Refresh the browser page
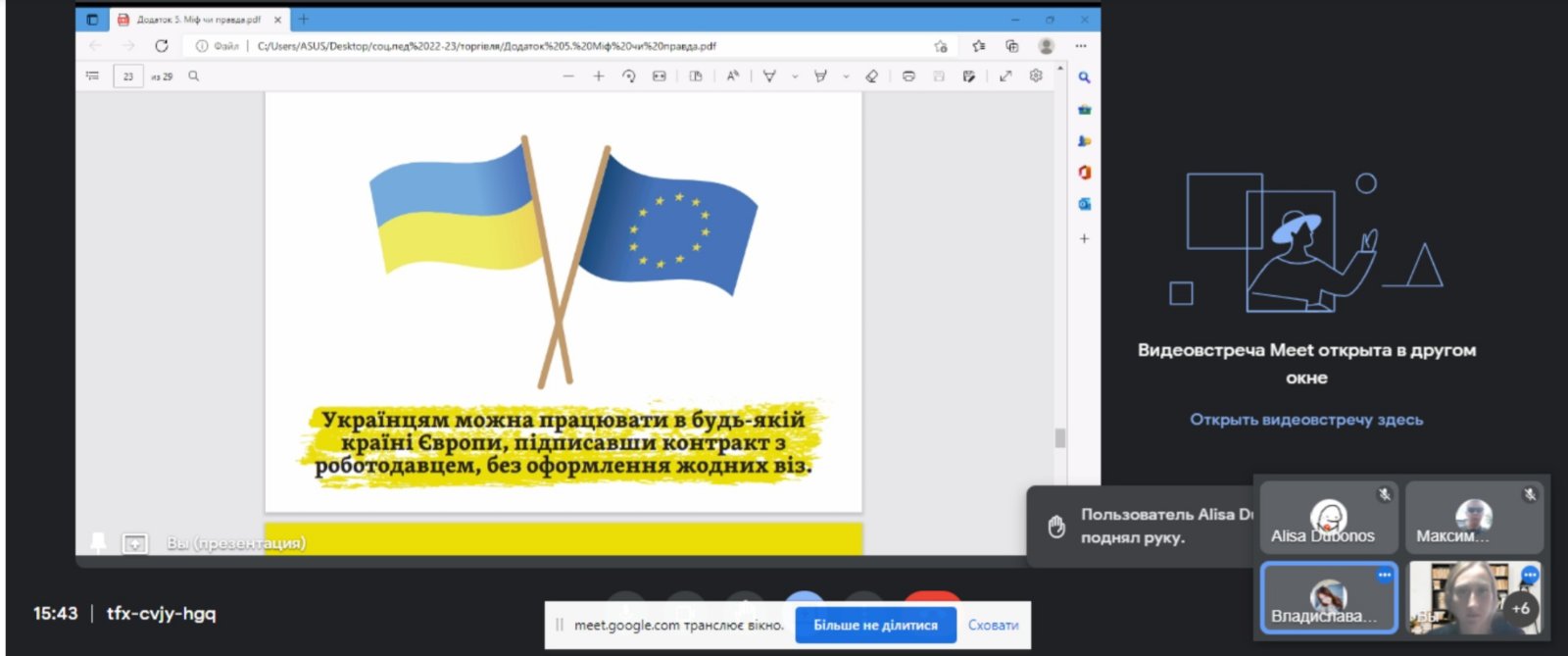The height and width of the screenshot is (656, 1568). (x=162, y=46)
